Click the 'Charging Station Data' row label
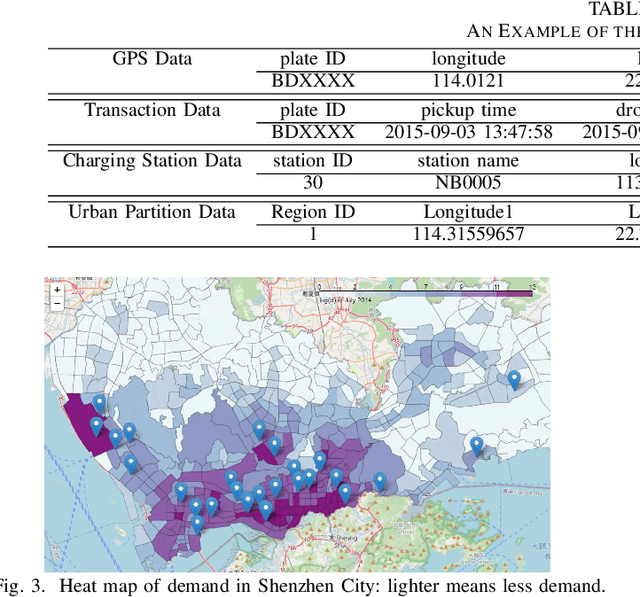This screenshot has height=597, width=640. point(152,160)
